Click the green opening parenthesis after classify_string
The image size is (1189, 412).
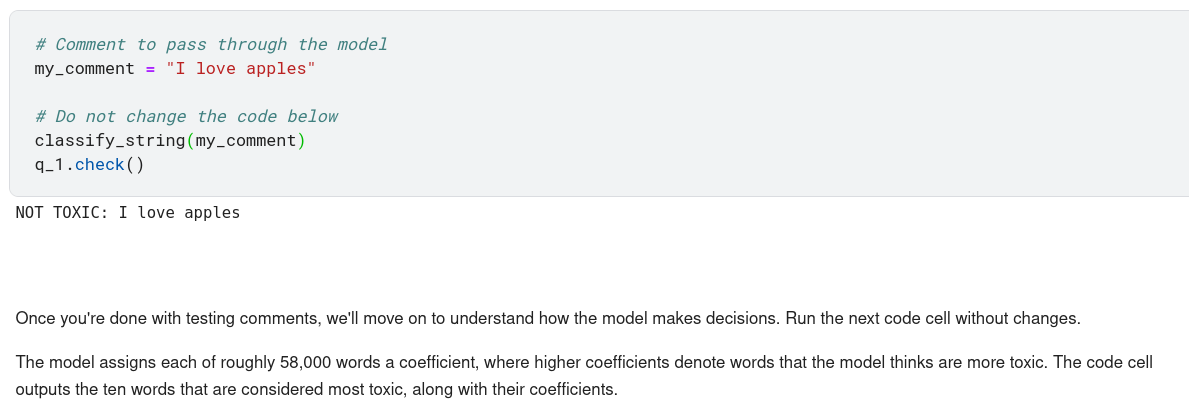[190, 140]
